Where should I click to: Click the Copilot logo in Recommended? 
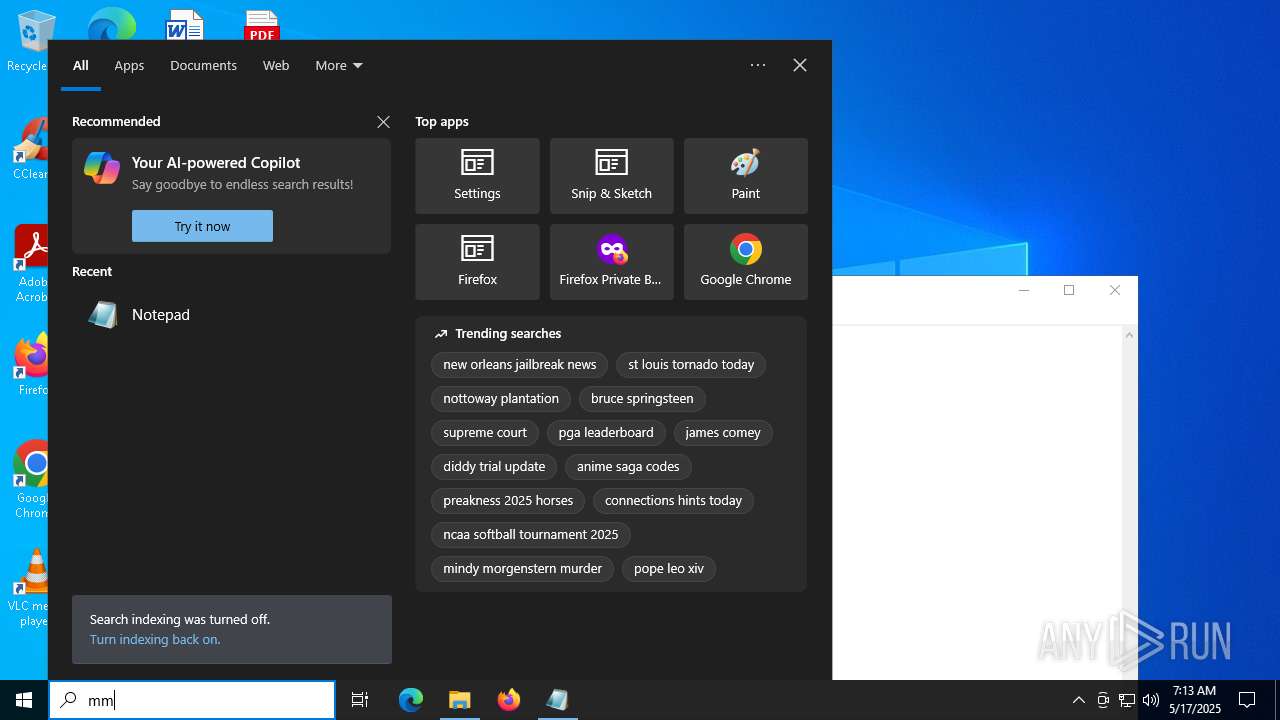coord(102,168)
